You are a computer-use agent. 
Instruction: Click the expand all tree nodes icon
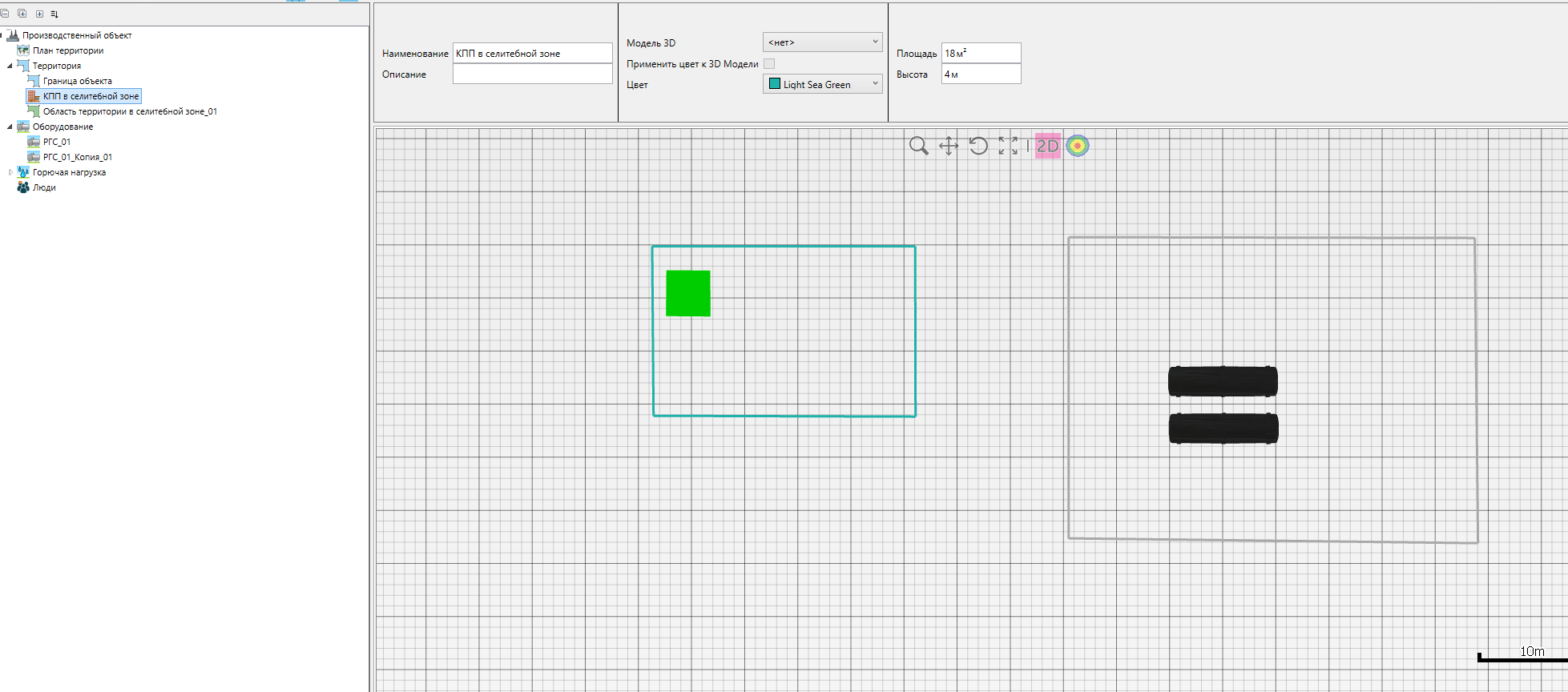click(22, 14)
